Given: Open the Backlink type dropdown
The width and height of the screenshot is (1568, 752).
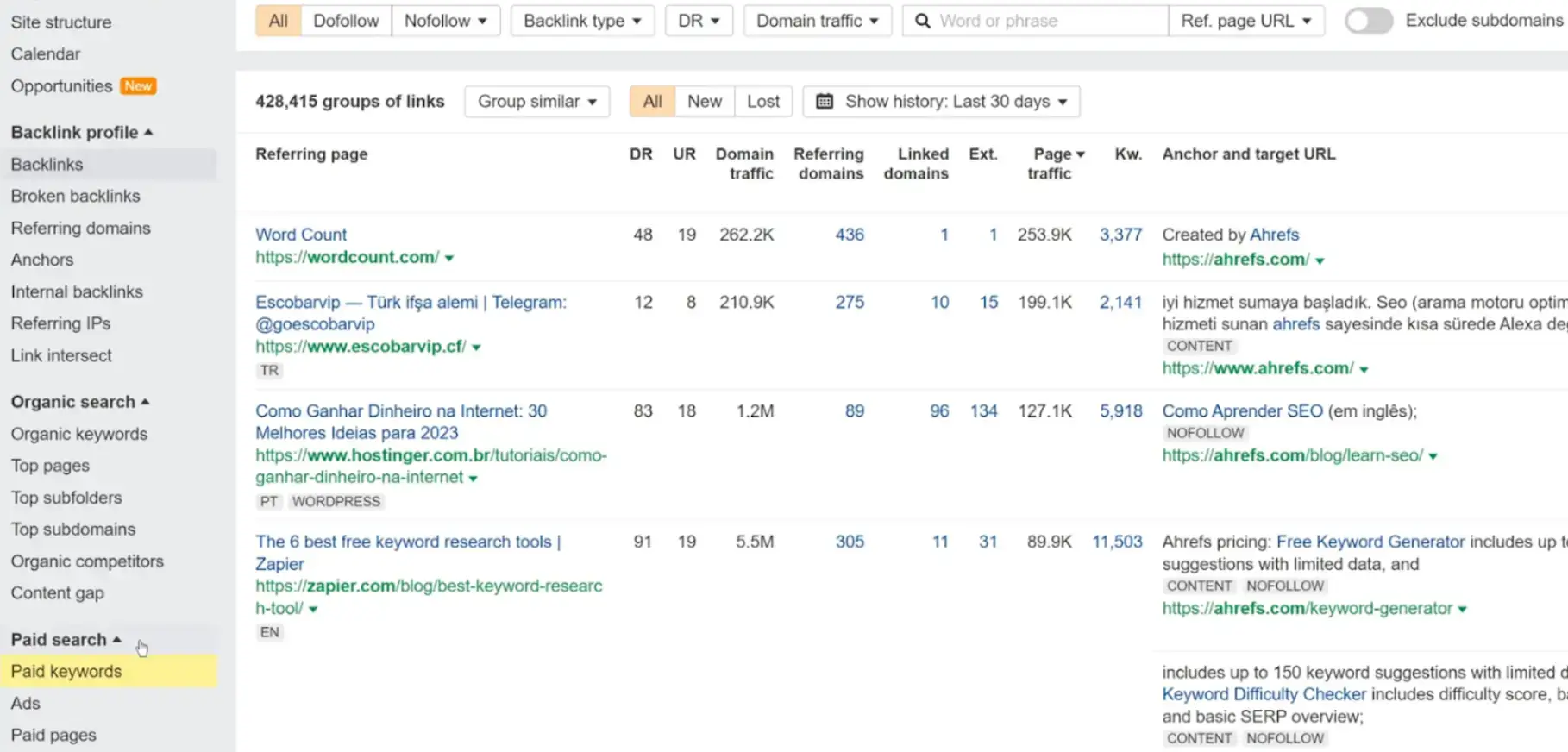Looking at the screenshot, I should [x=582, y=21].
